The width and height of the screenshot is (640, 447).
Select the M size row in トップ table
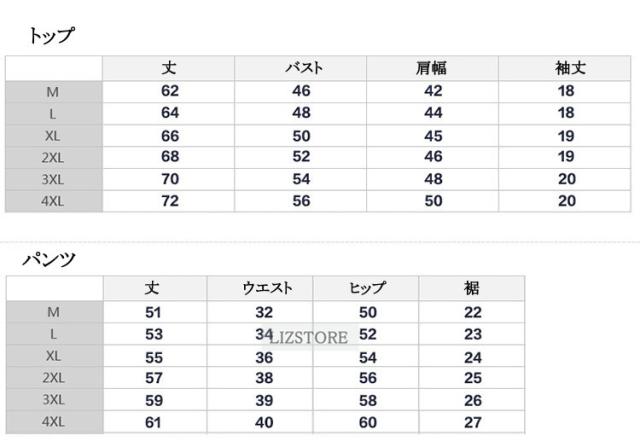click(53, 92)
